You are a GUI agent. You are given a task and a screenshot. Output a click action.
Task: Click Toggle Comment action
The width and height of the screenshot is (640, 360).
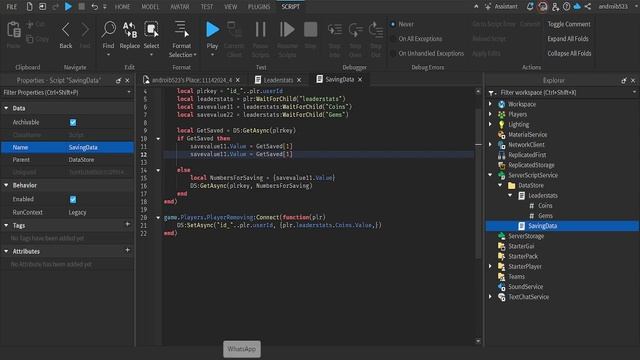coord(569,24)
